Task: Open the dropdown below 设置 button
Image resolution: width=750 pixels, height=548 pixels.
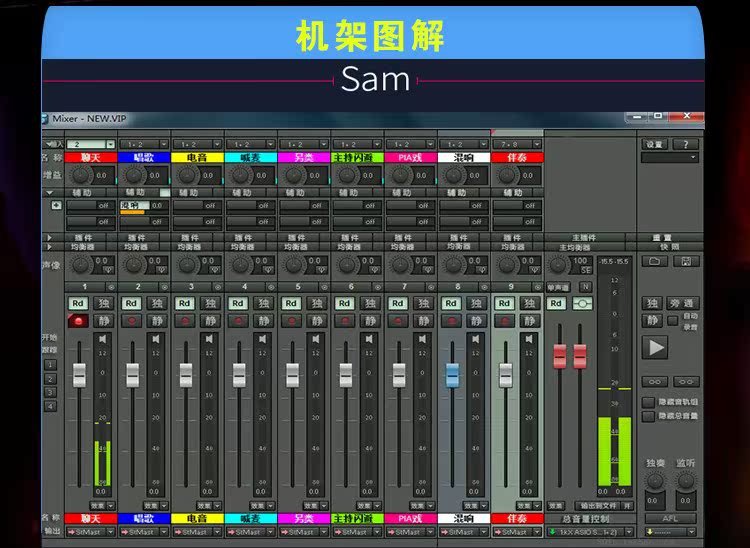Action: [670, 157]
